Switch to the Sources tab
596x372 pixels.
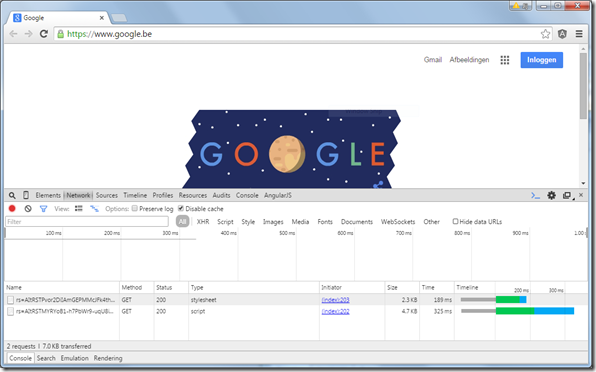[106, 195]
